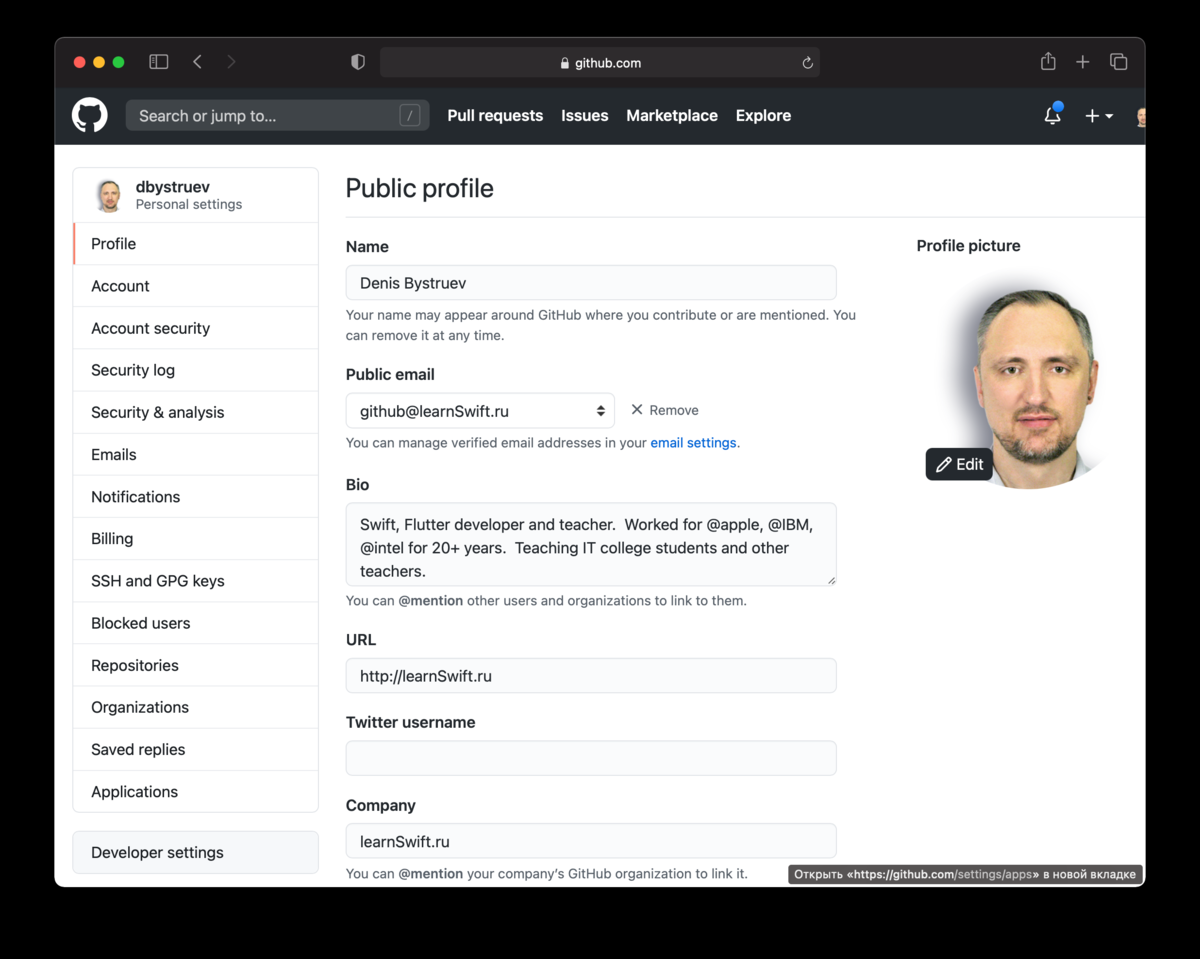The width and height of the screenshot is (1200, 959).
Task: Open Pull requests in top nav
Action: tap(495, 116)
